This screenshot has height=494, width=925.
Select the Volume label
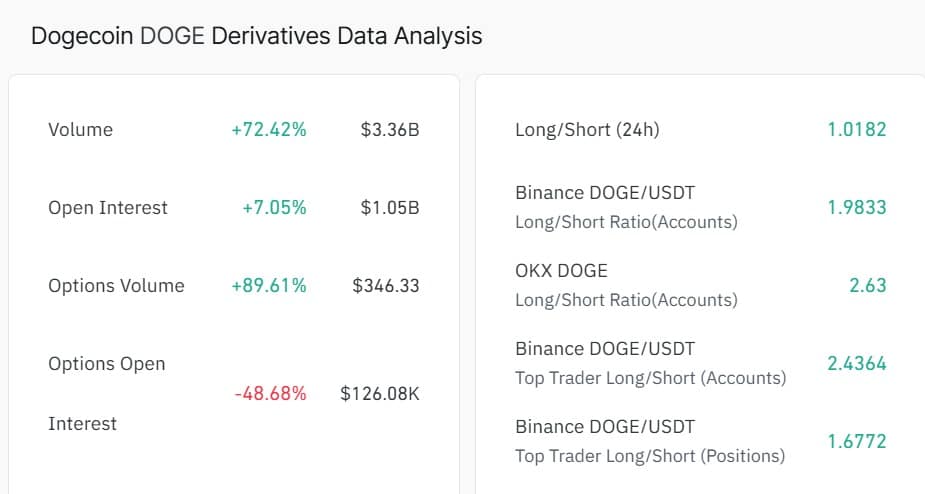80,130
